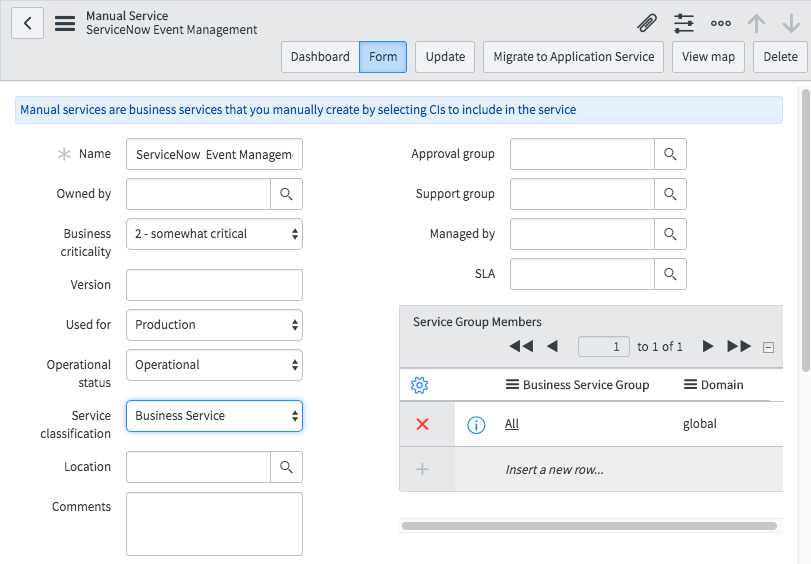Go back using the left chevron button
811x564 pixels.
pos(27,23)
